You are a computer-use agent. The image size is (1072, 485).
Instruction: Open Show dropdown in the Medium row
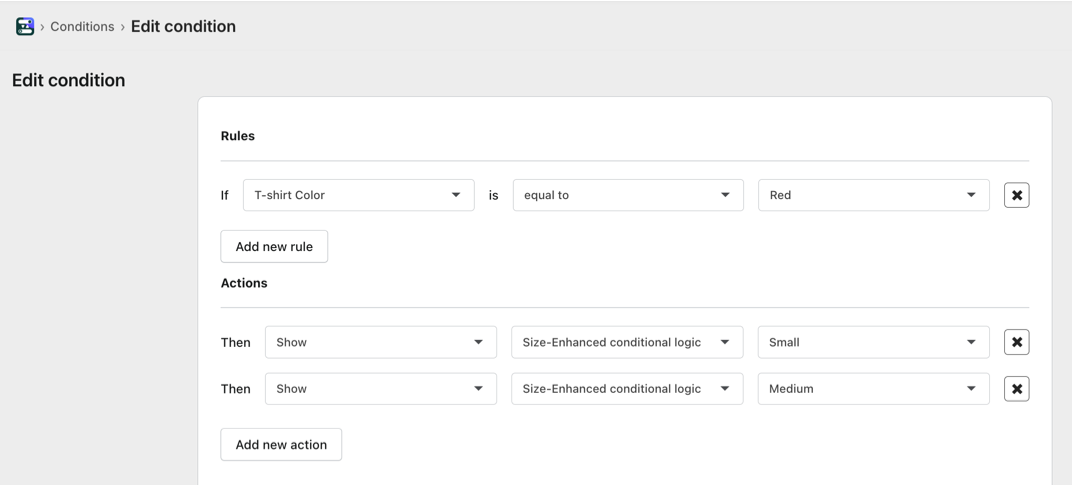[x=380, y=389]
